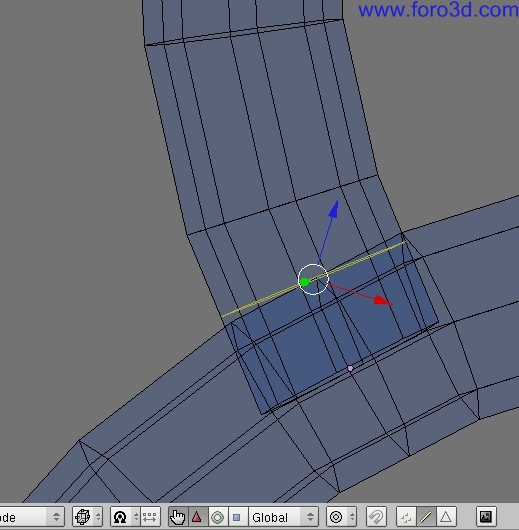Open the mode selector dropdown
This screenshot has width=519, height=530.
click(x=32, y=517)
